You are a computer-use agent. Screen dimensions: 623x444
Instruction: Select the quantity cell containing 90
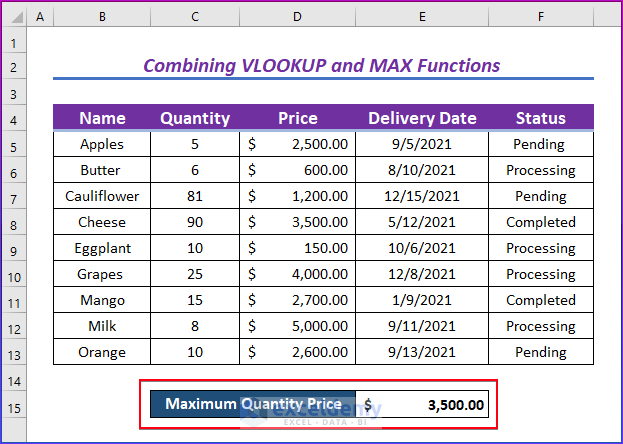[194, 222]
